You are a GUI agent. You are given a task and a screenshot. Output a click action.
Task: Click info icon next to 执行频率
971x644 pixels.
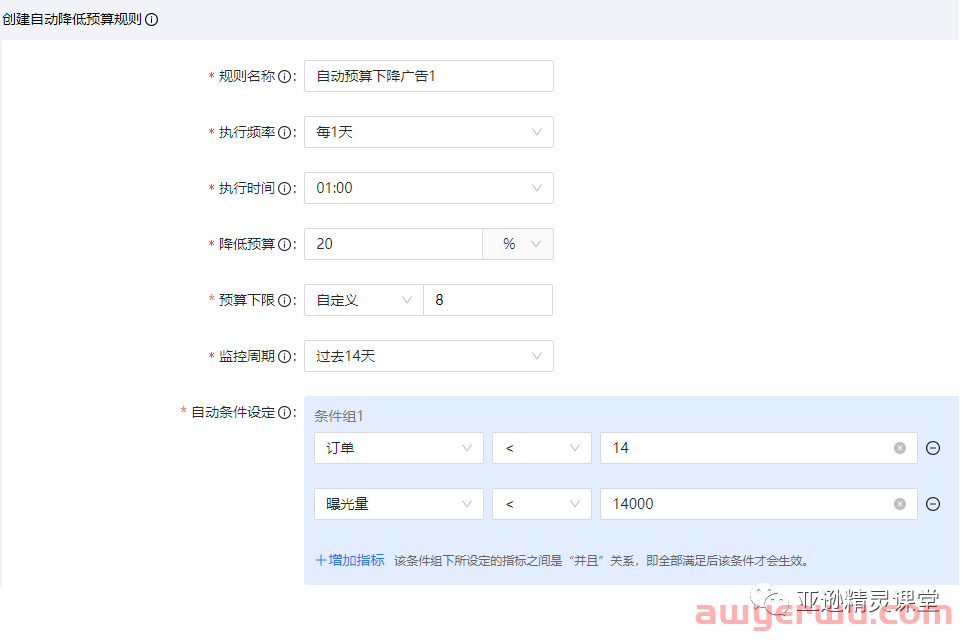click(284, 133)
